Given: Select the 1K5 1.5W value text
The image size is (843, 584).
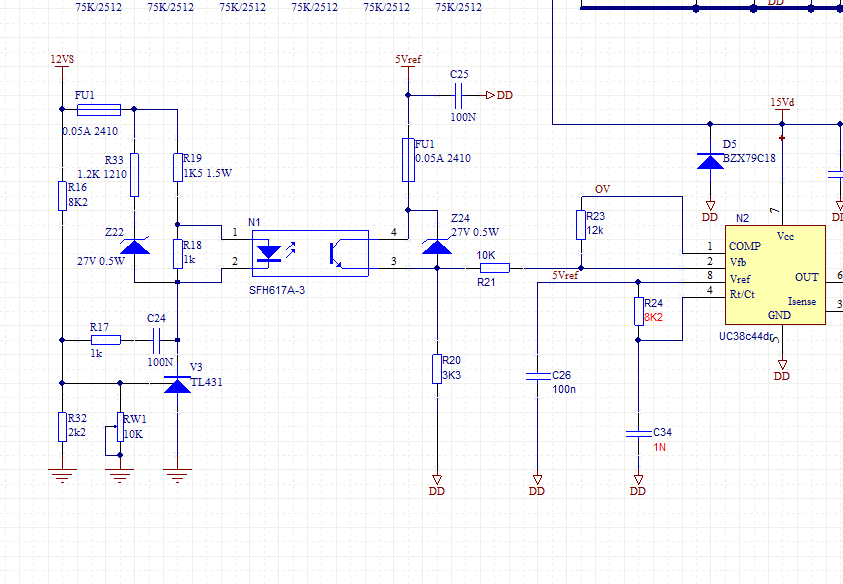Looking at the screenshot, I should pos(208,173).
